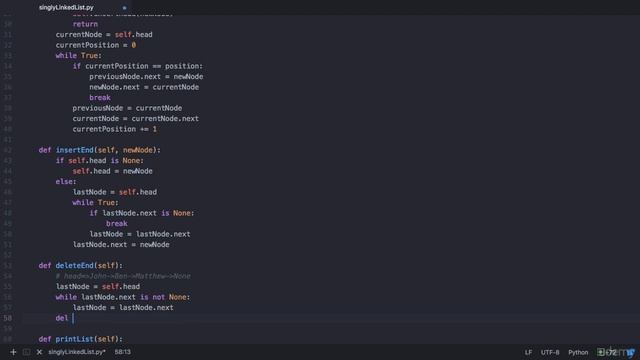
Task: Click the 'if lastNode.next is None:' line
Action: [142, 213]
